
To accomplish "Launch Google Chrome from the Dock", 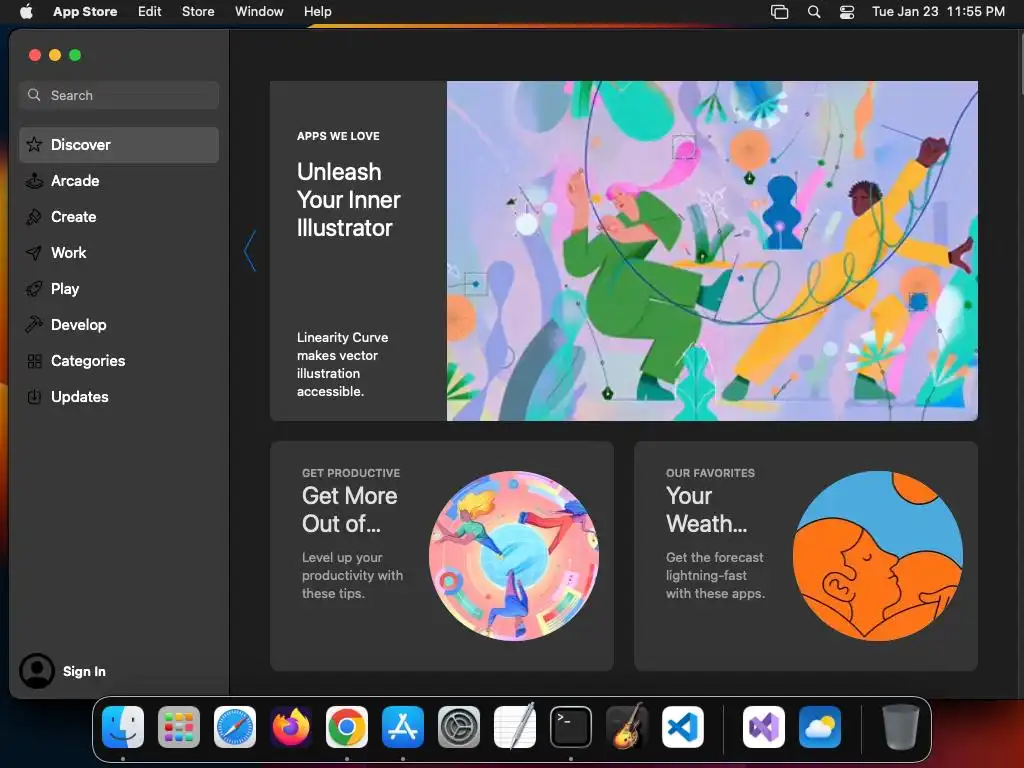I will click(x=347, y=727).
